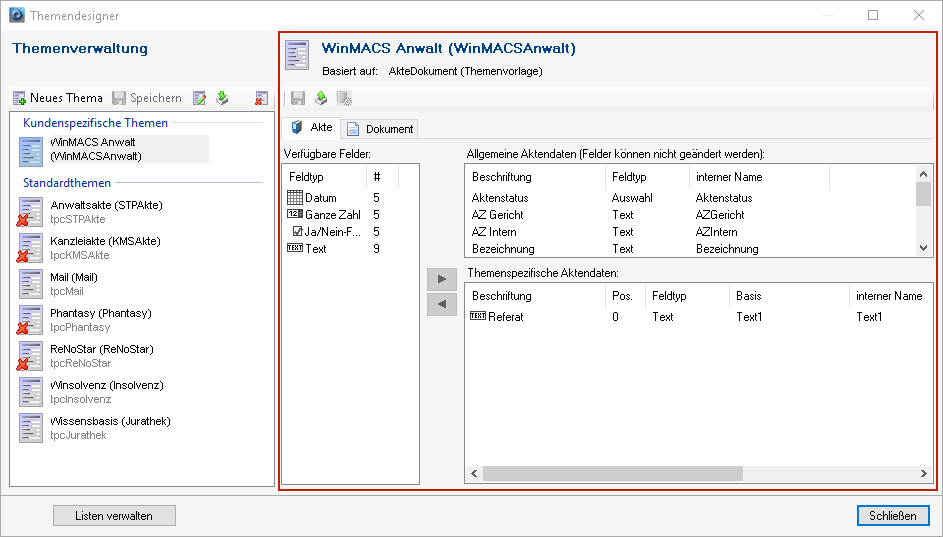Click the Mail theme icon
The width and height of the screenshot is (943, 537).
coord(31,284)
